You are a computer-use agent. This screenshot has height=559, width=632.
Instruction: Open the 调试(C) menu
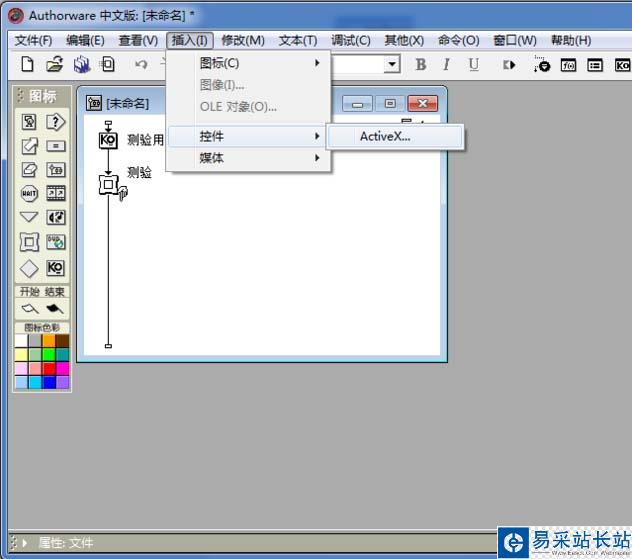click(351, 41)
